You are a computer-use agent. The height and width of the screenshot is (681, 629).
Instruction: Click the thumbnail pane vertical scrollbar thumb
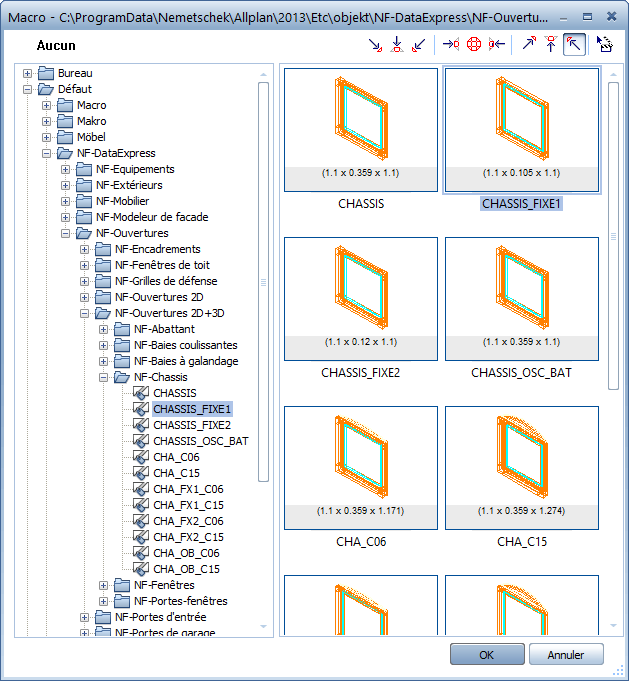click(x=613, y=236)
